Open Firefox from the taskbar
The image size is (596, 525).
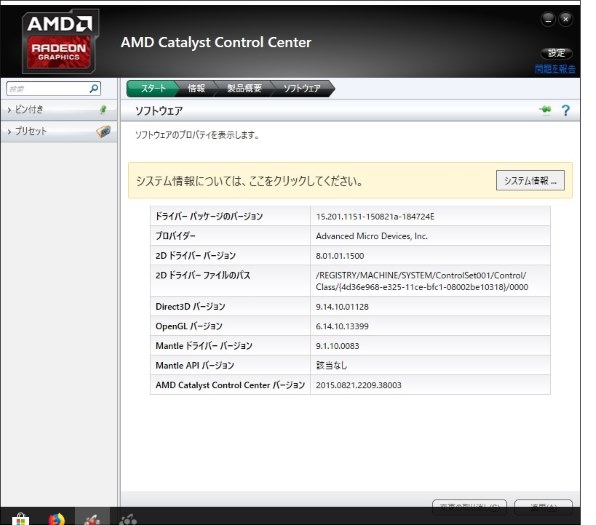(x=57, y=519)
